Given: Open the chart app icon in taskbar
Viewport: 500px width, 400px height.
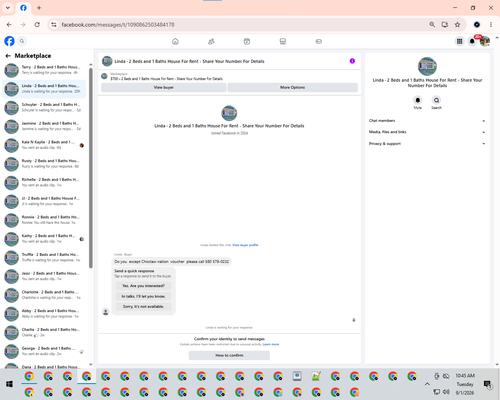Looking at the screenshot, I should pos(316,376).
